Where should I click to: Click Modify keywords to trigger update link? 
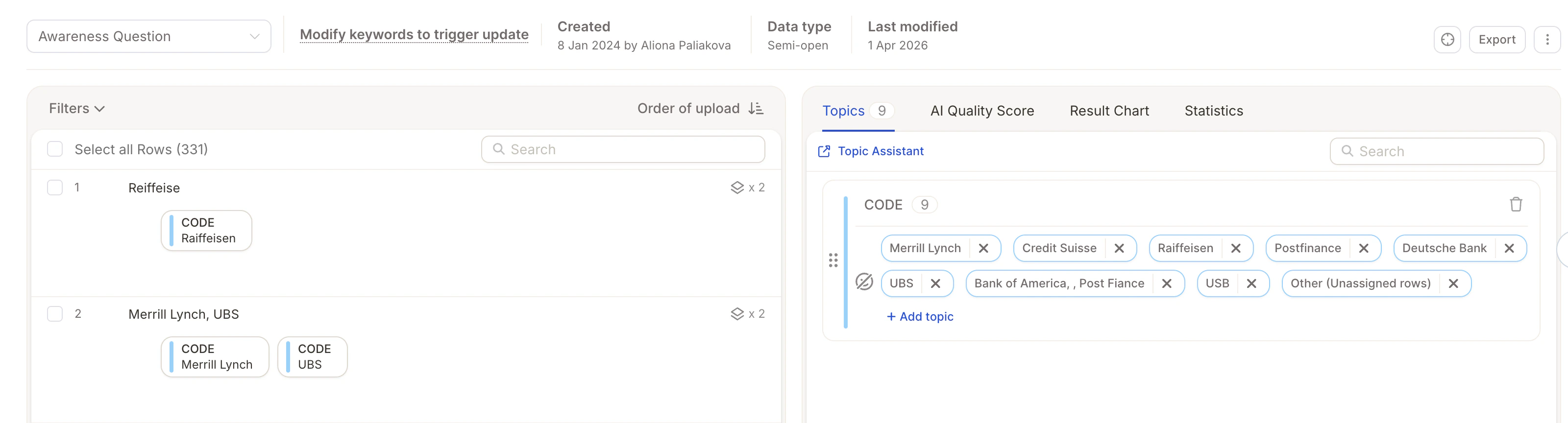pos(414,35)
